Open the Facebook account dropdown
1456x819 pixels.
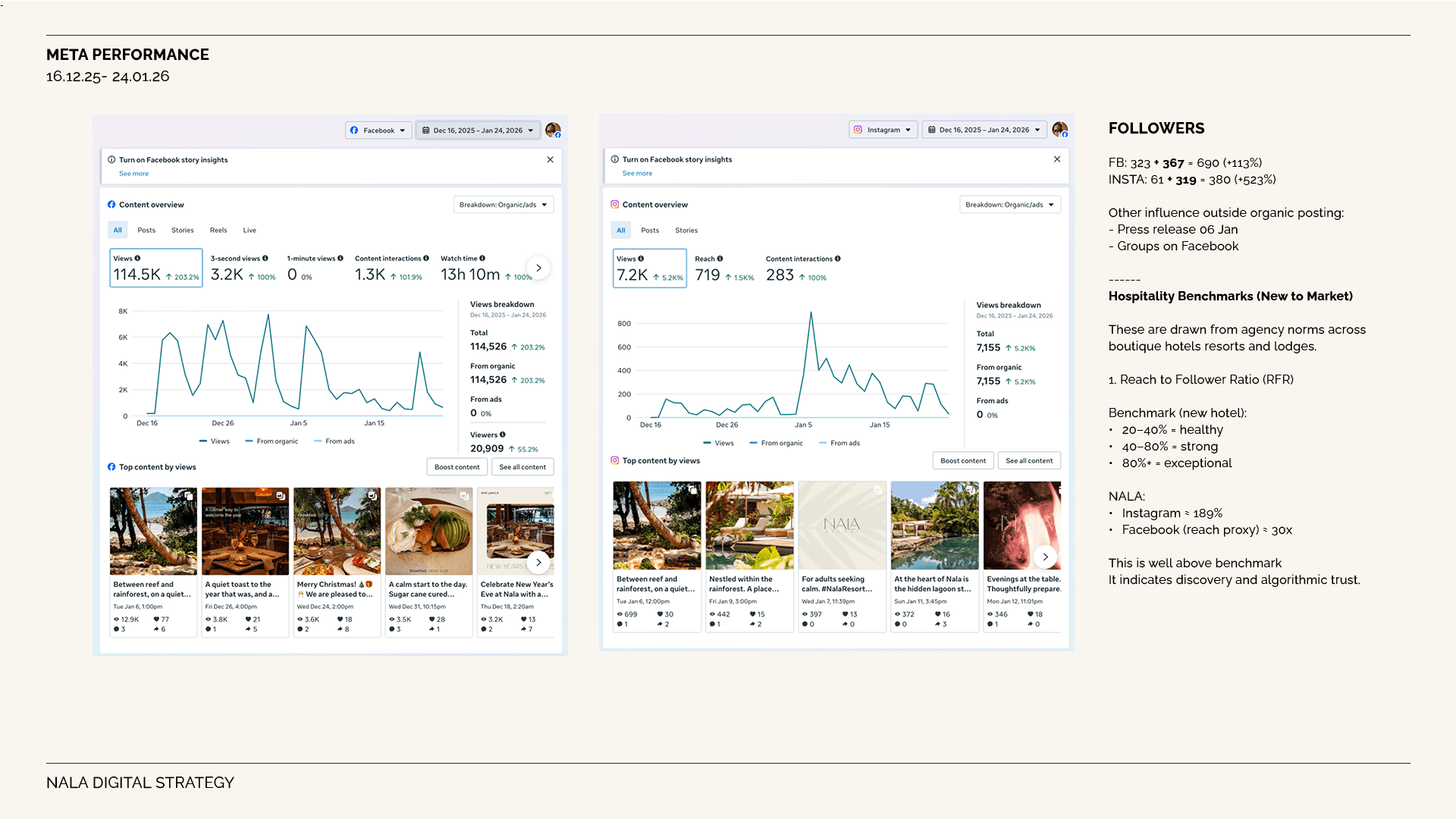point(378,130)
